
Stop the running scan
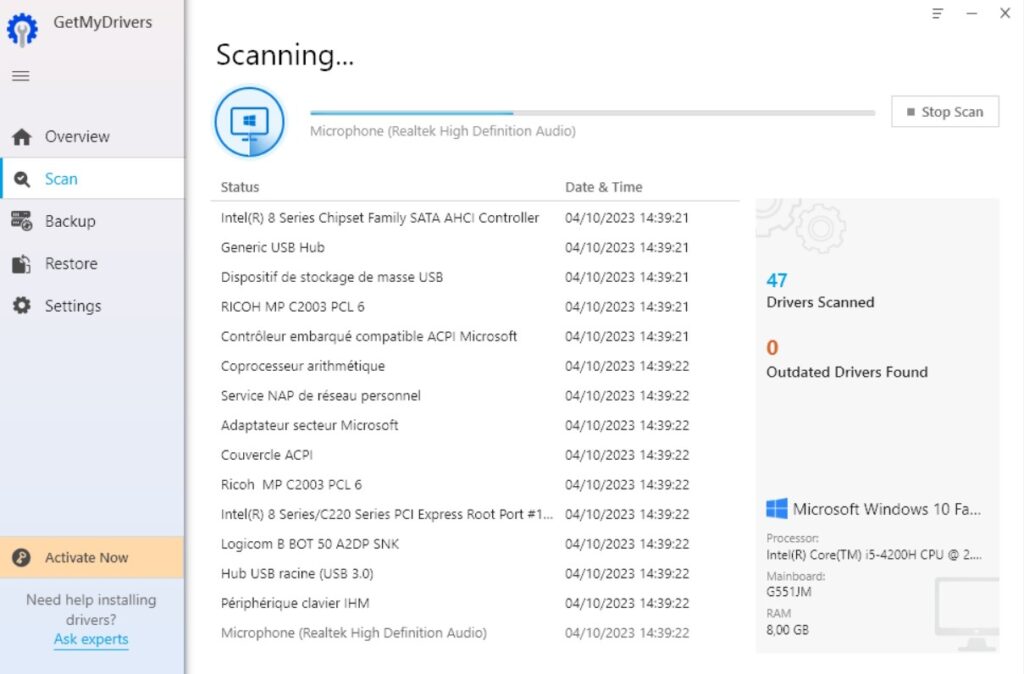pos(945,112)
